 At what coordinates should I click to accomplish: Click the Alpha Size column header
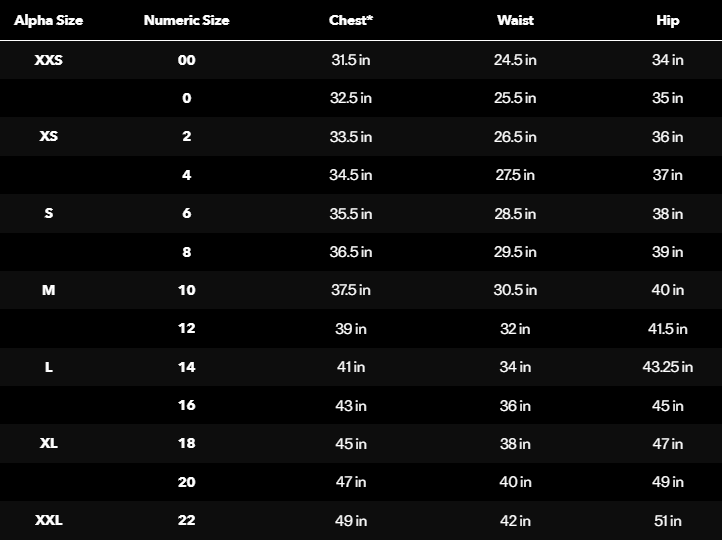tap(49, 20)
